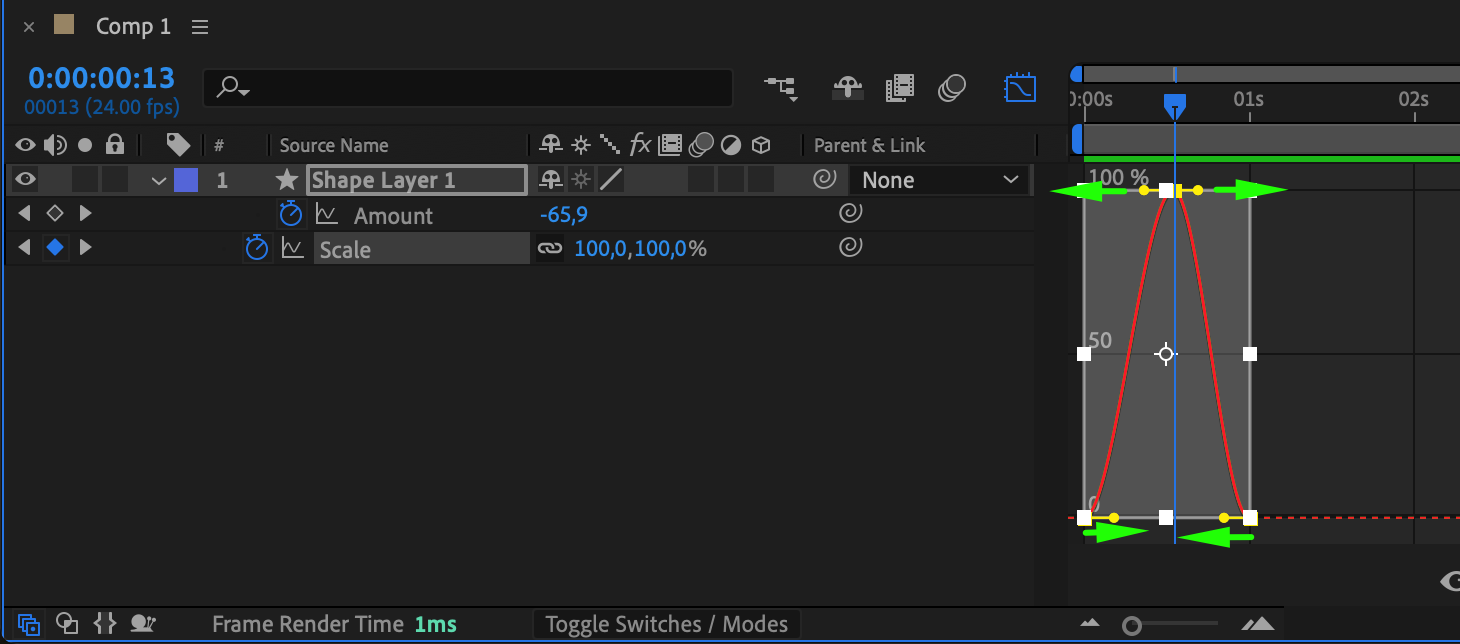The width and height of the screenshot is (1460, 644).
Task: Select the Comp 1 tab
Action: pyautogui.click(x=133, y=27)
